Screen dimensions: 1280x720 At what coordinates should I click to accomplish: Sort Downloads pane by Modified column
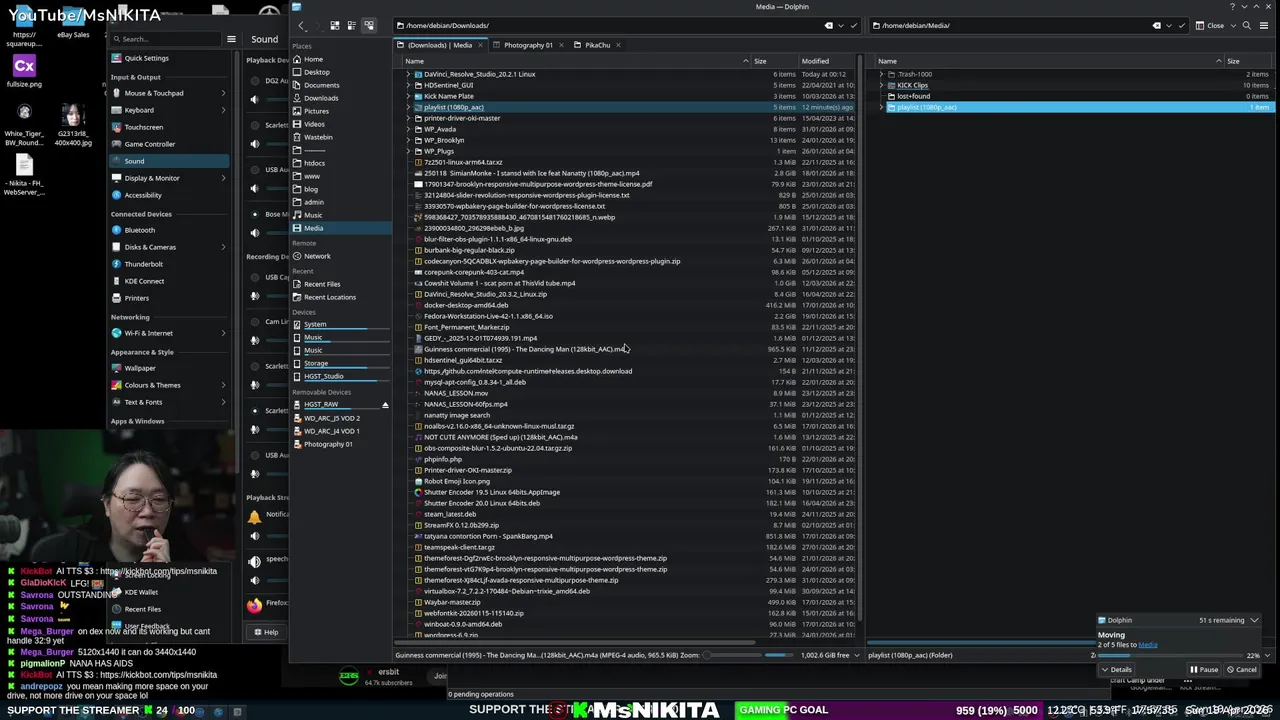826,61
